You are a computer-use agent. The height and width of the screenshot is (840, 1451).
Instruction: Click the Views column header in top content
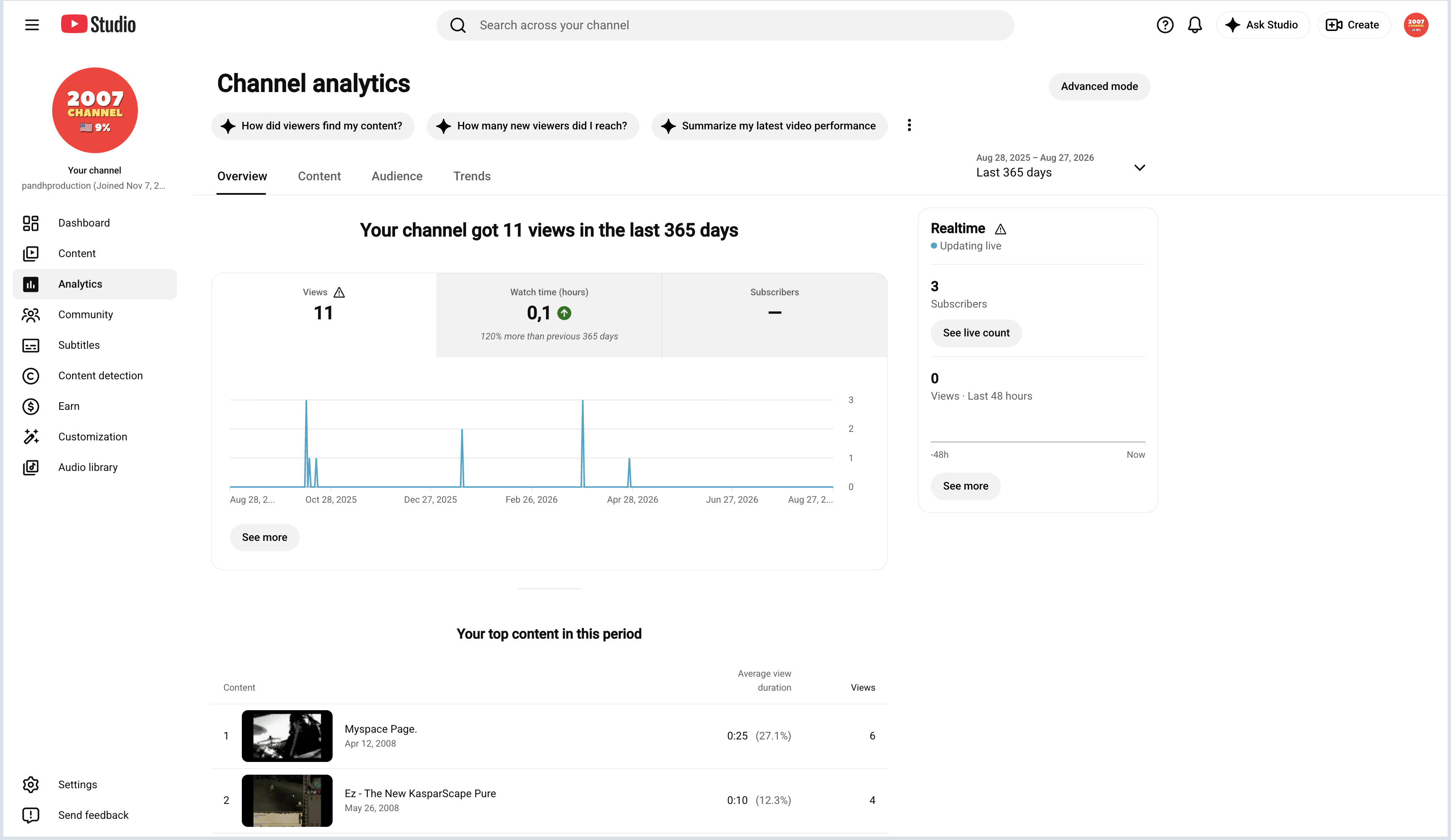[863, 687]
